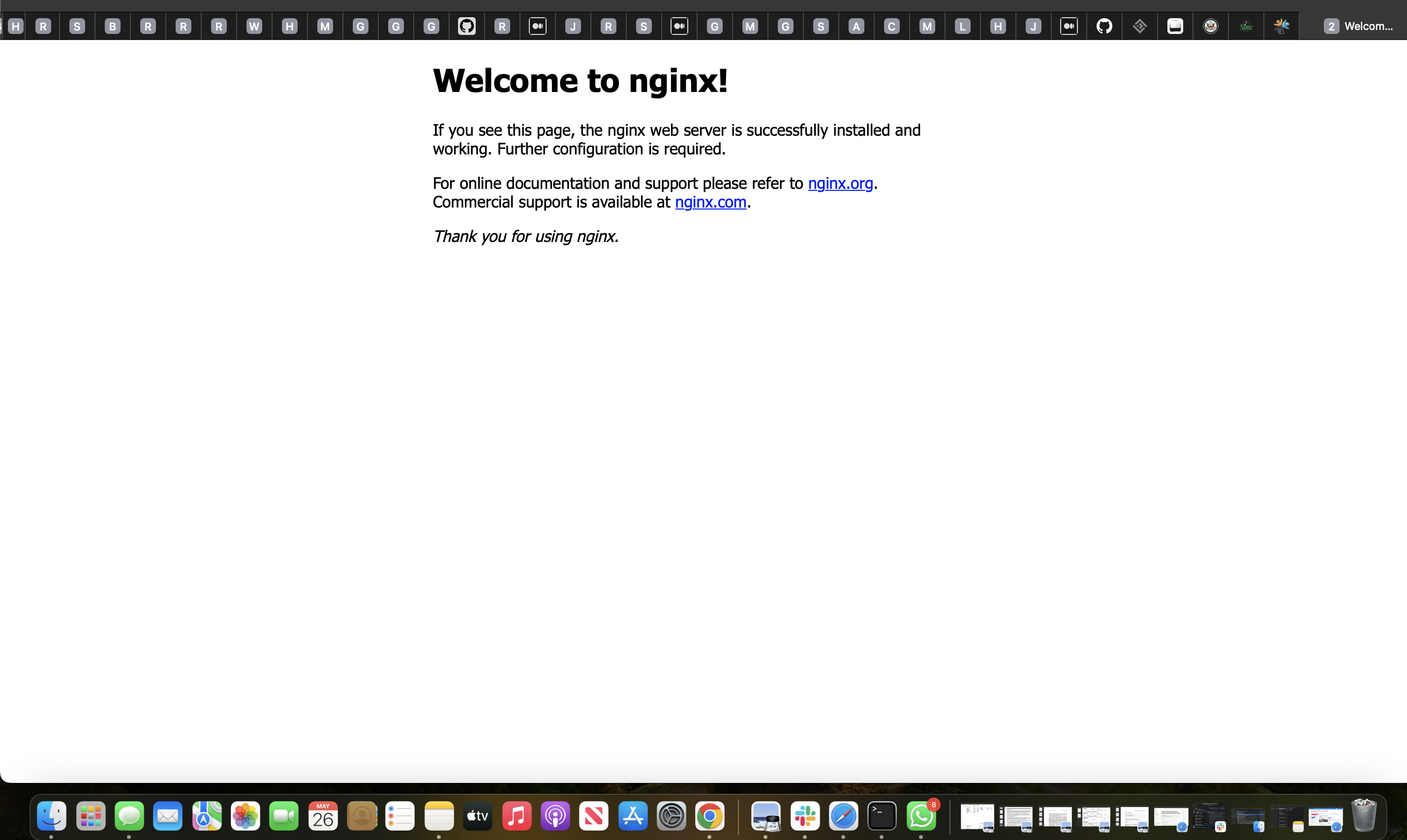Viewport: 1407px width, 840px height.
Task: Launch Slack from the Dock
Action: click(x=804, y=816)
